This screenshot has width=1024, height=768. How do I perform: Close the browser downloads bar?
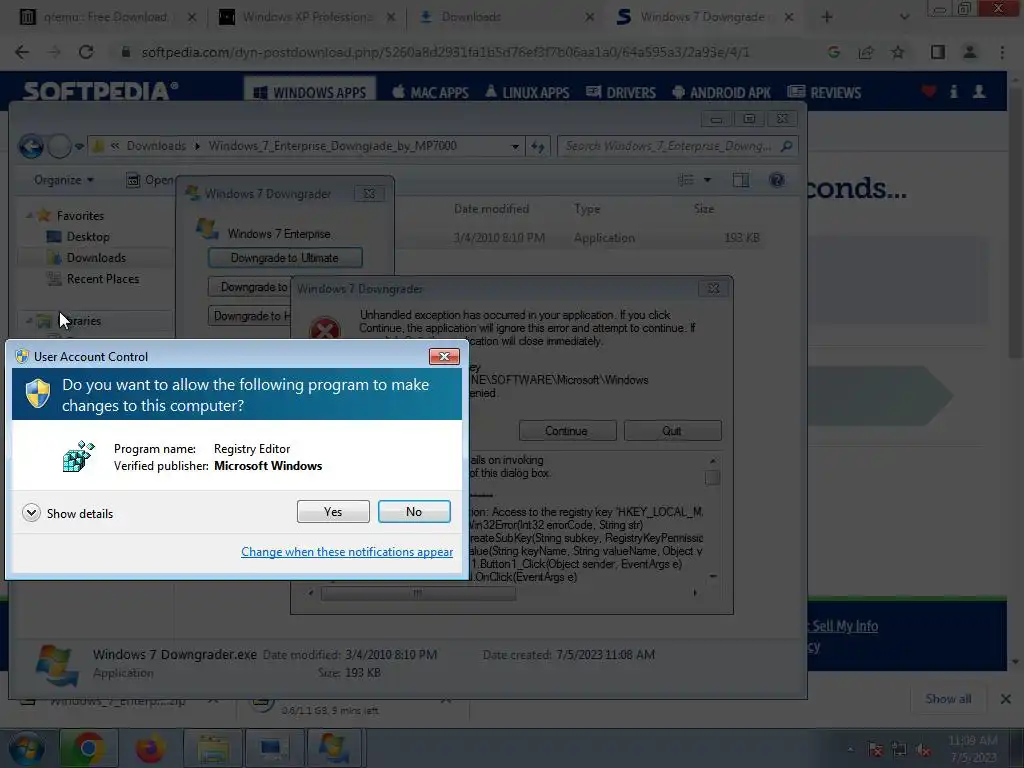[x=1006, y=699]
